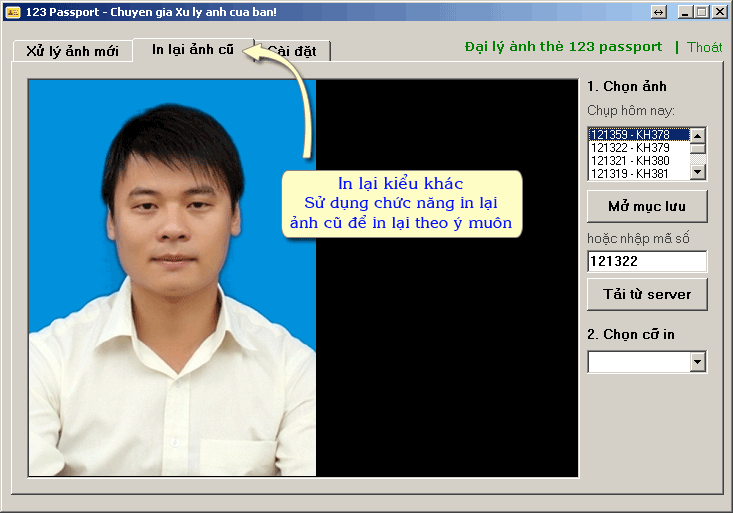Click the double-arrow resize icon in title bar
733x513 pixels.
tap(658, 12)
